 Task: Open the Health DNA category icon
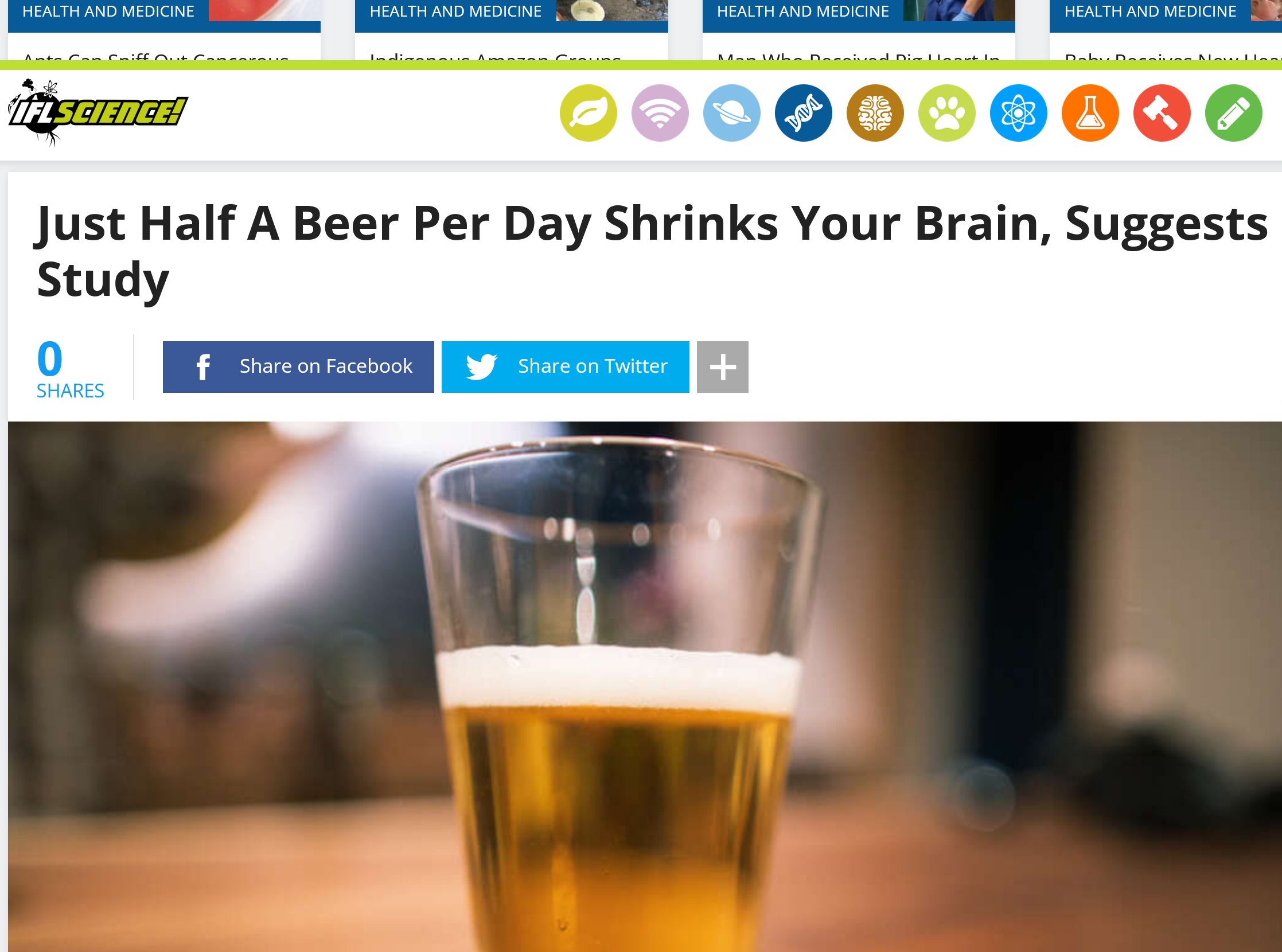coord(803,113)
